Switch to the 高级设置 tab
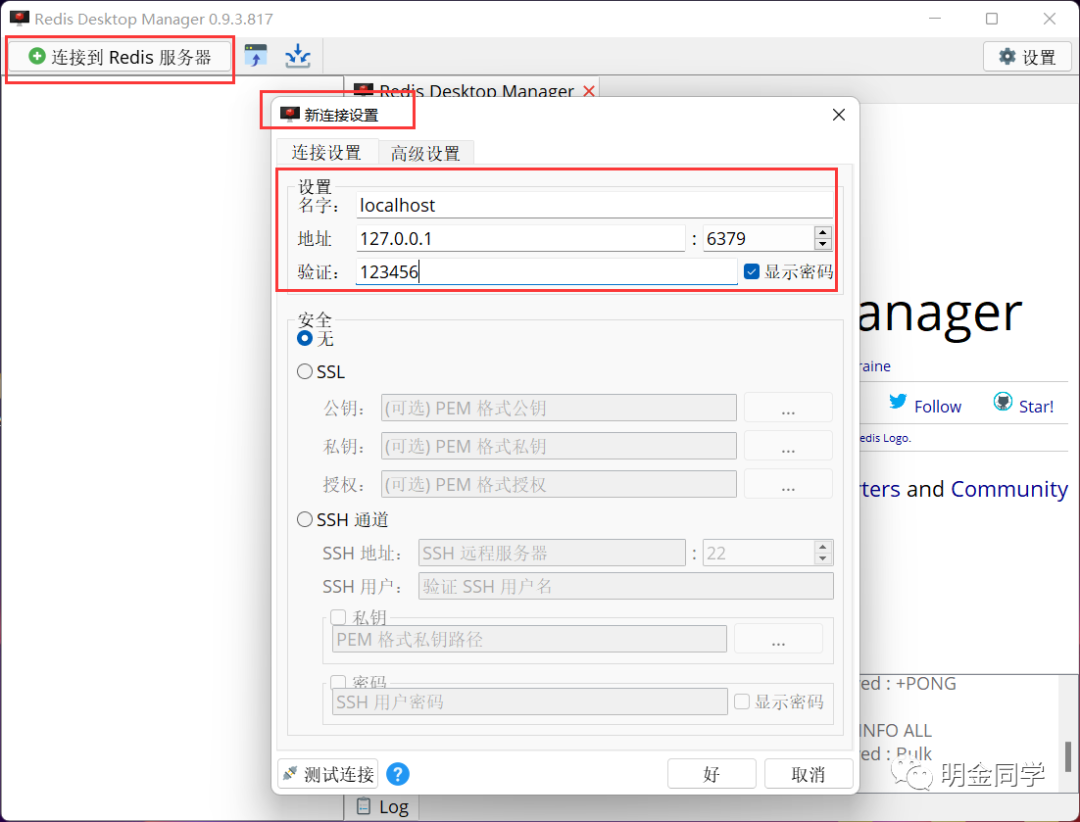The image size is (1080, 822). (426, 152)
